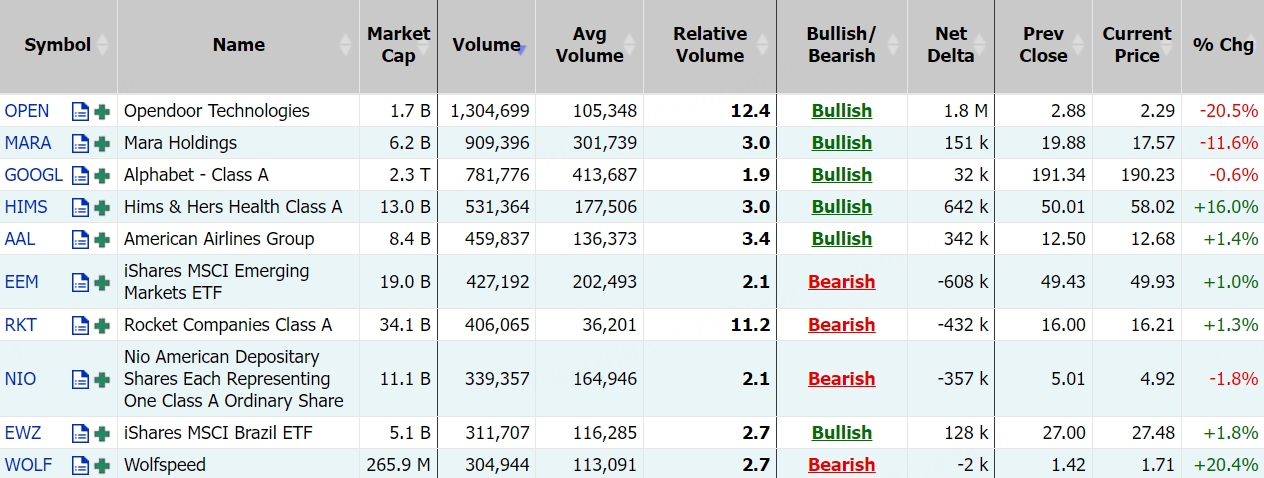Image resolution: width=1264 pixels, height=478 pixels.
Task: Sort by Current Price column header
Action: coord(1137,45)
